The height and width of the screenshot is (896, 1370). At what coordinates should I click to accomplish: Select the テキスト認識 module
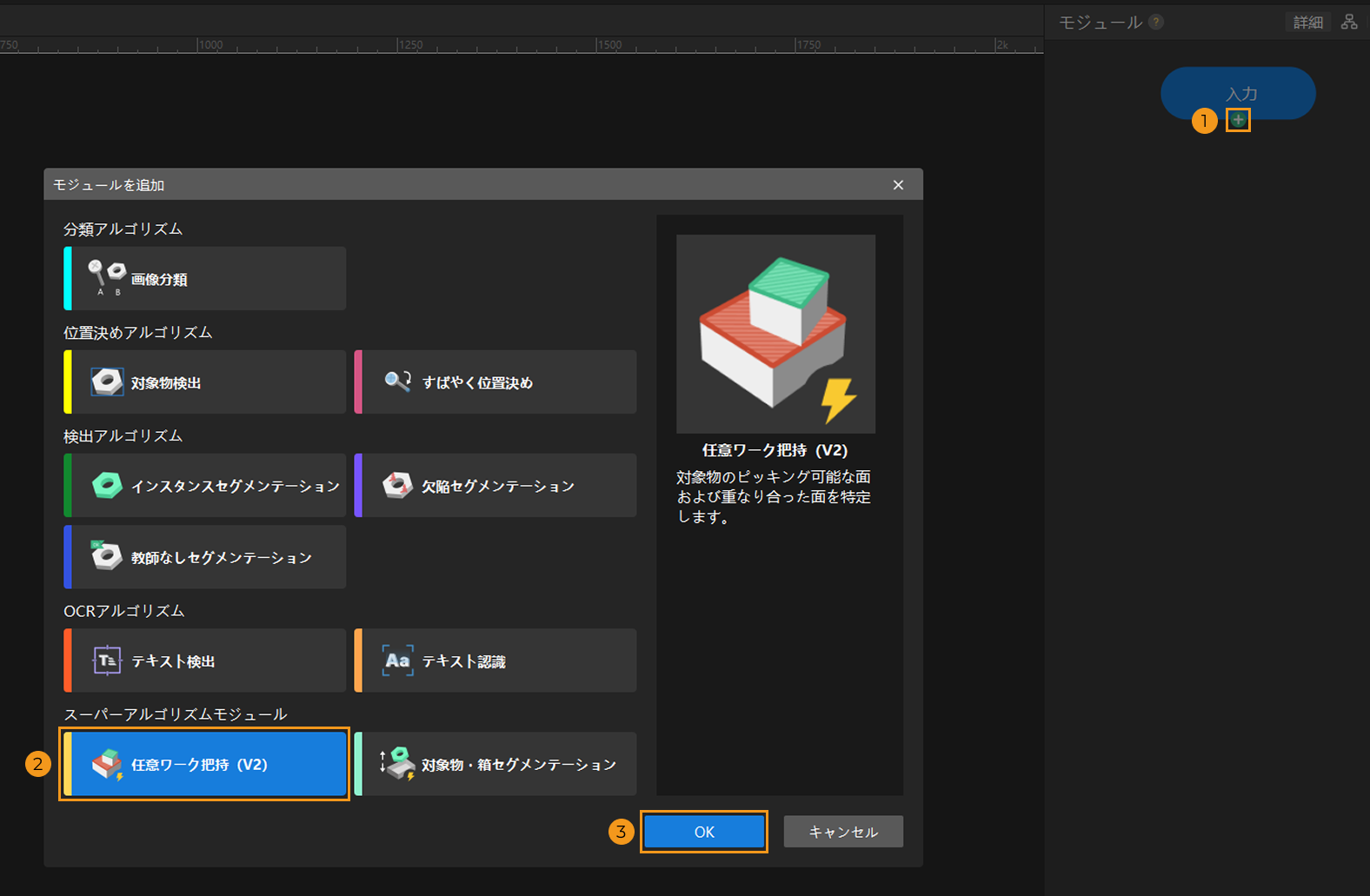coord(495,660)
